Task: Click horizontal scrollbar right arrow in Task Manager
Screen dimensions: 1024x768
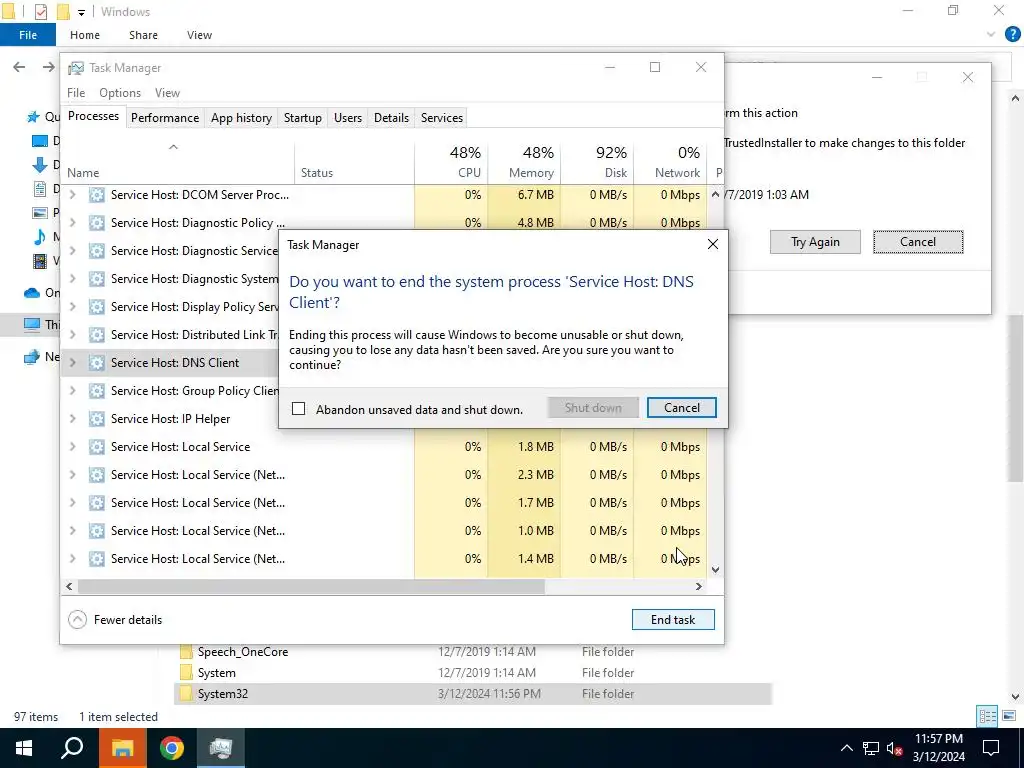Action: 698,586
